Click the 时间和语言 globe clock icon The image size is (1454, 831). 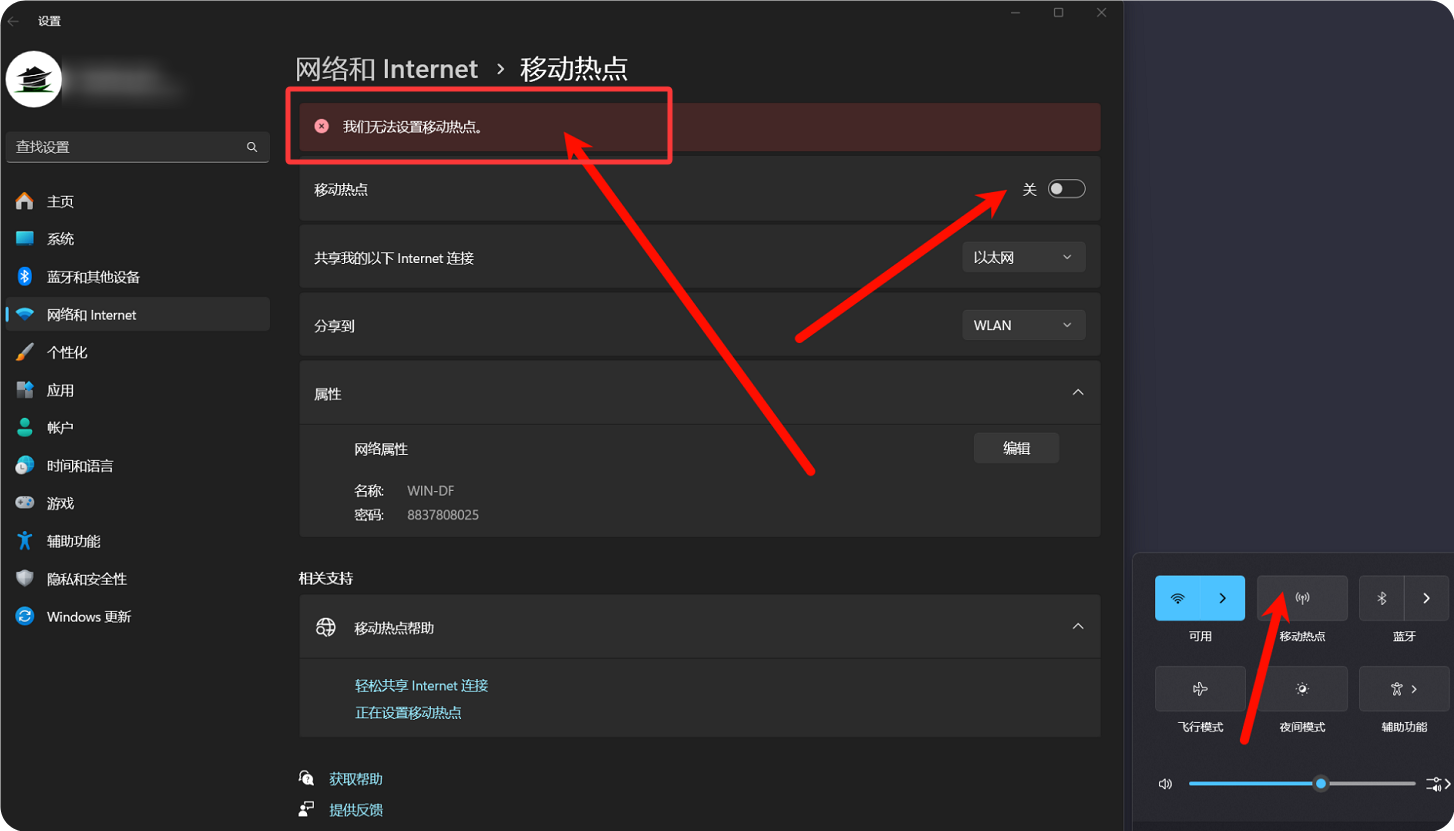tap(25, 465)
